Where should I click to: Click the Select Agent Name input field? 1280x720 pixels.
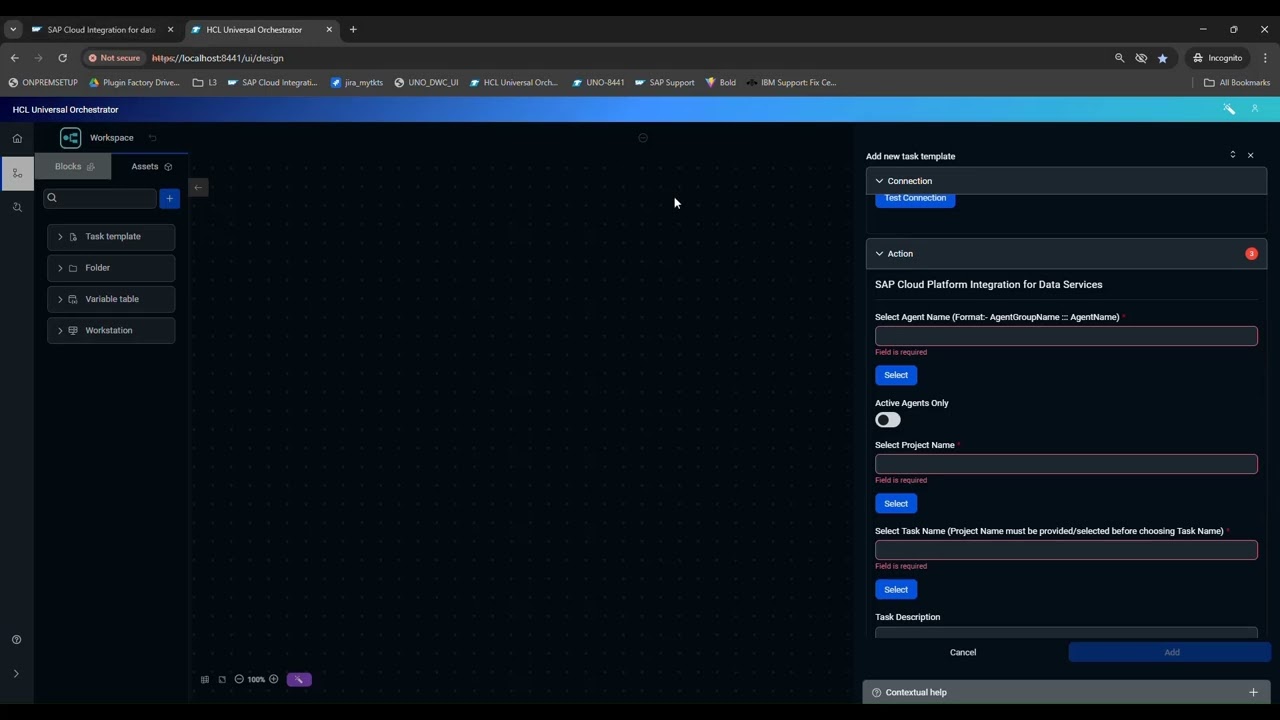click(x=1066, y=336)
